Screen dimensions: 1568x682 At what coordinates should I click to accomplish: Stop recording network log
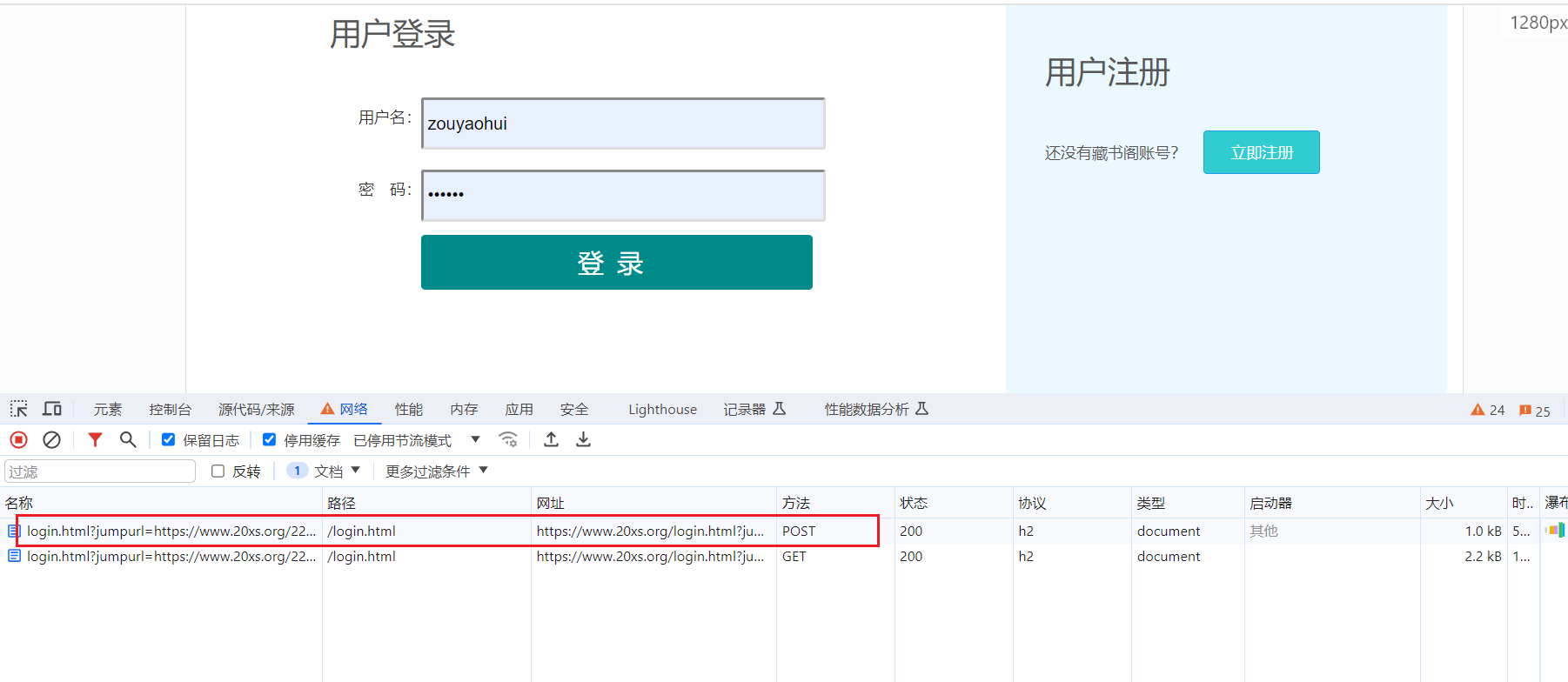[x=18, y=440]
